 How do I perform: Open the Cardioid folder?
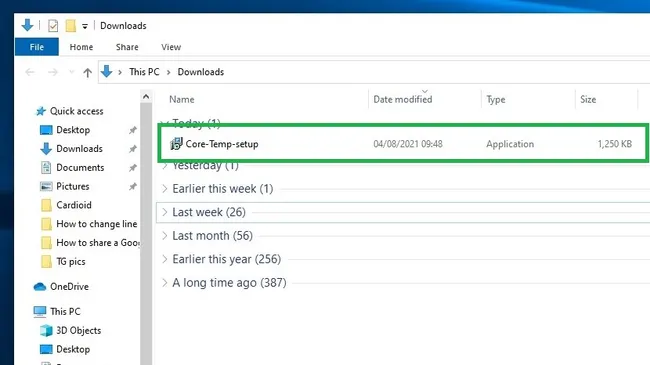click(74, 205)
